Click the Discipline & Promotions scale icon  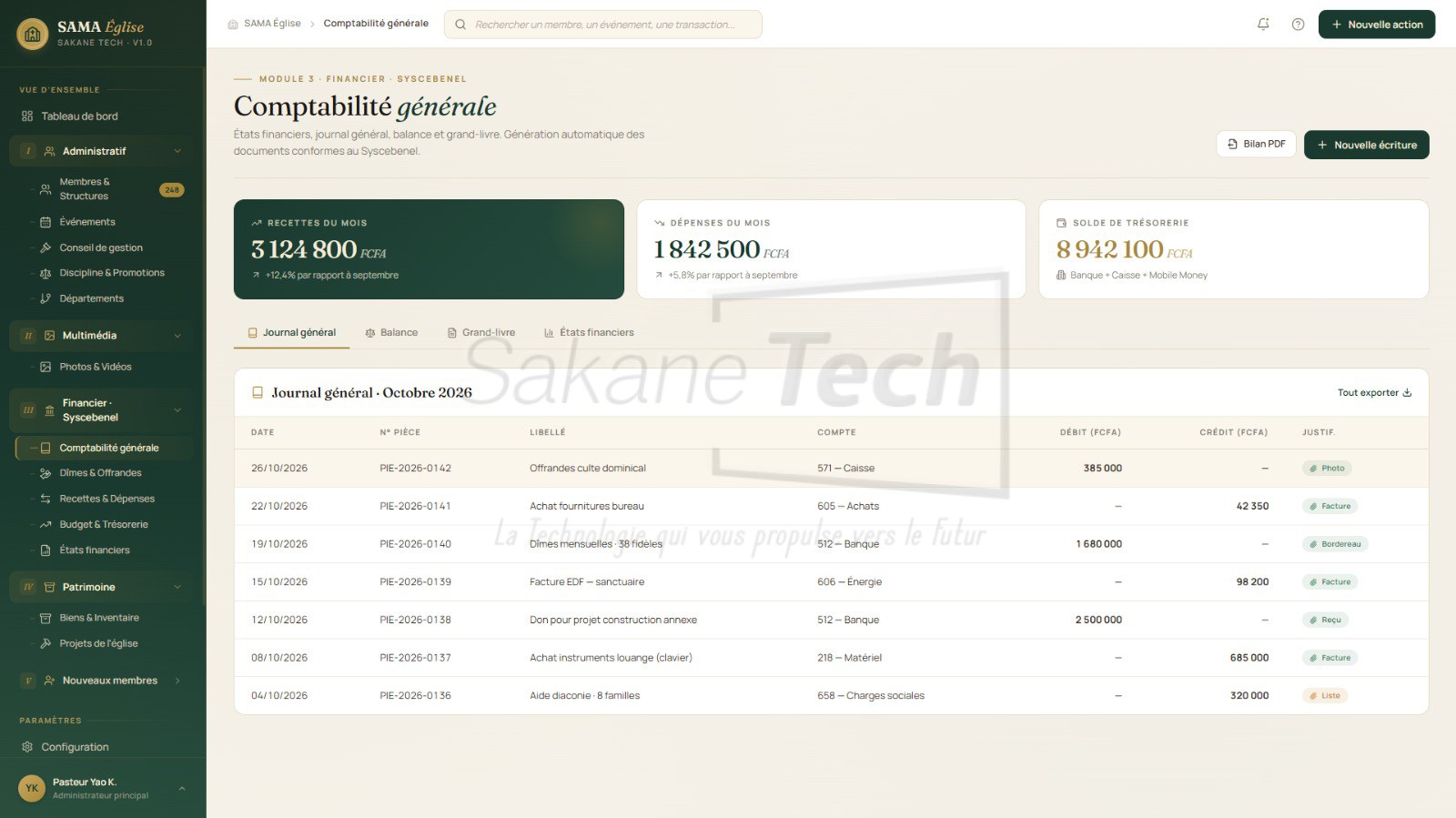point(45,273)
